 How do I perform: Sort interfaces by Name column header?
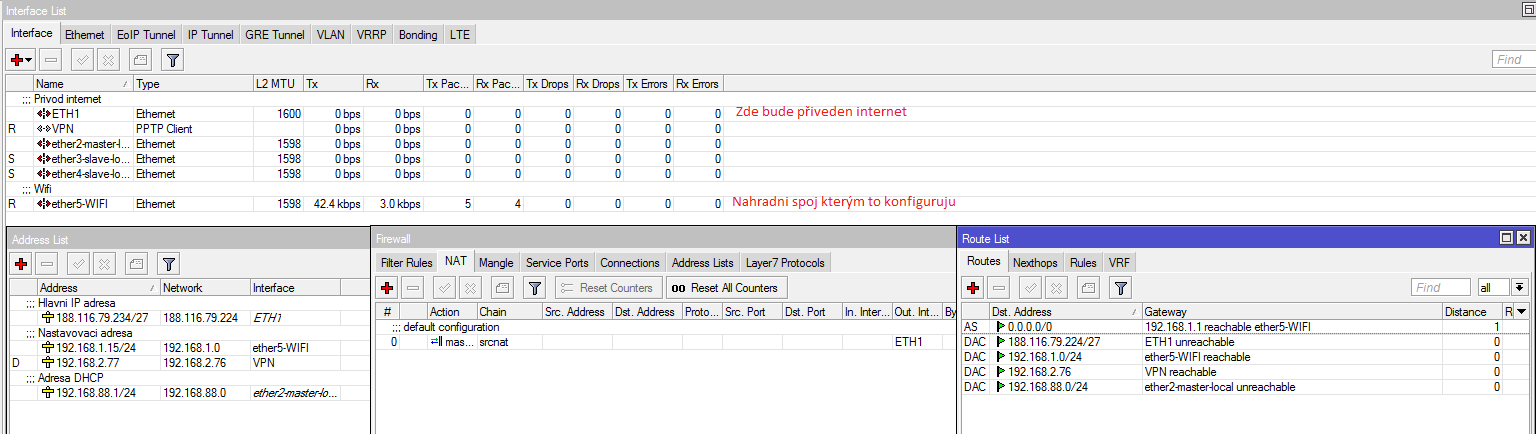click(x=83, y=84)
